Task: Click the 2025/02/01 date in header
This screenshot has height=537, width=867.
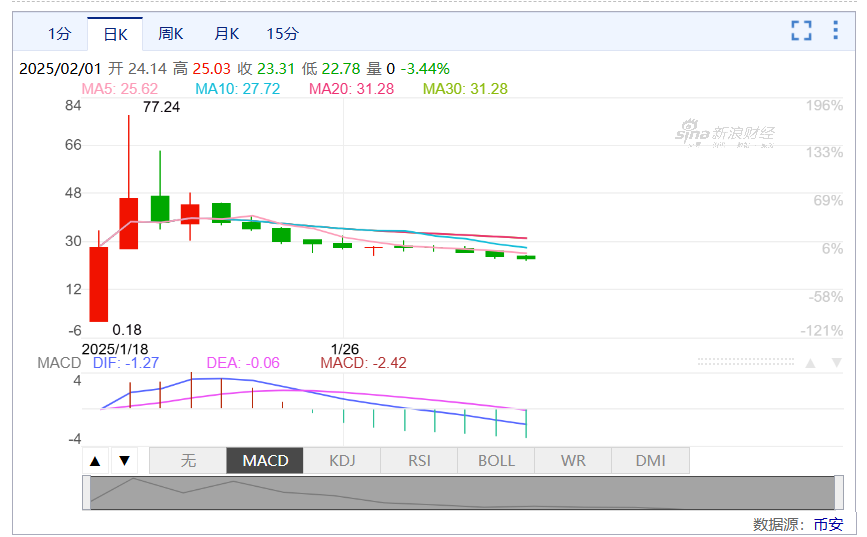Action: [60, 69]
